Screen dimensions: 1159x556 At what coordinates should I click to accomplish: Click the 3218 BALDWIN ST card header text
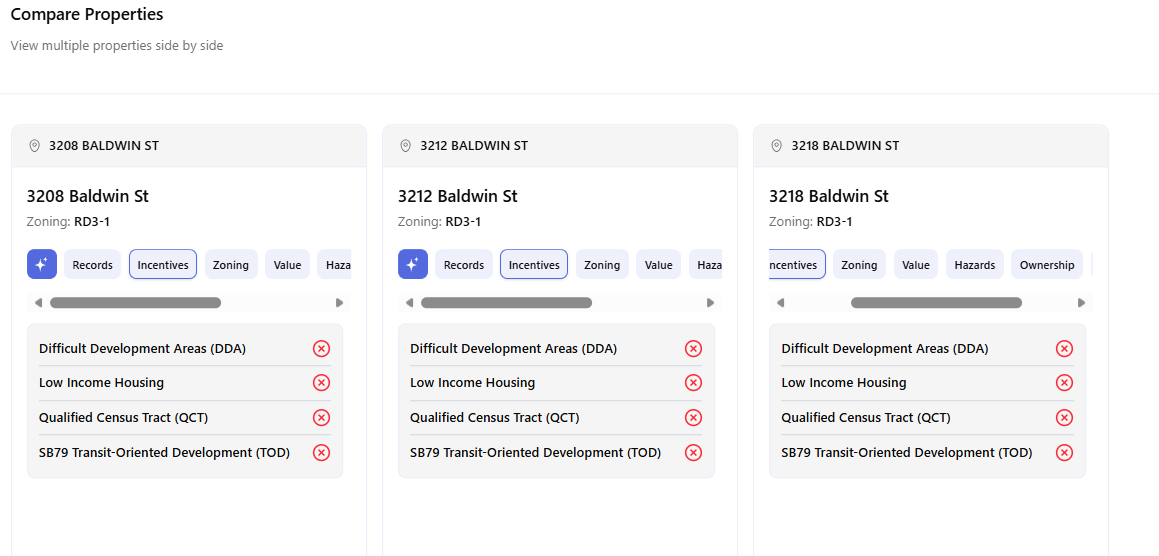(846, 146)
